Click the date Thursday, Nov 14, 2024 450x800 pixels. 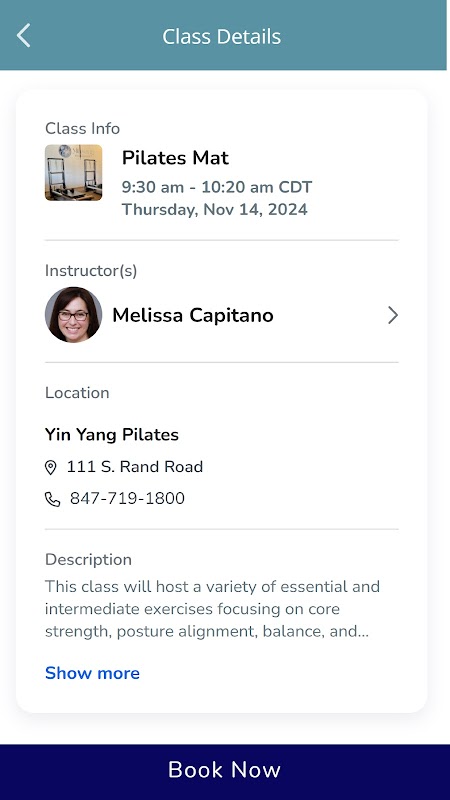(214, 210)
